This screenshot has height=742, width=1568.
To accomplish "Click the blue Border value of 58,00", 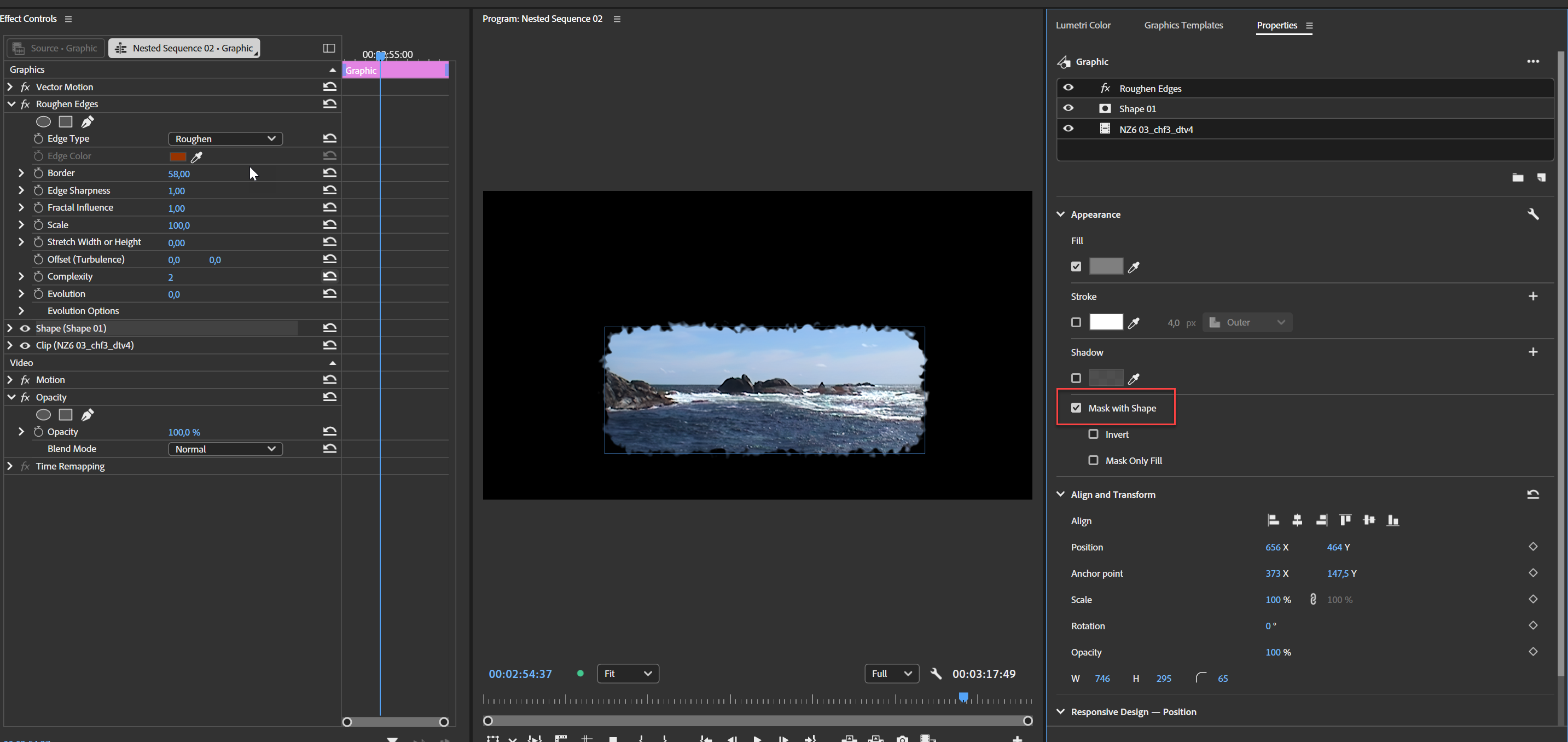I will pyautogui.click(x=179, y=173).
